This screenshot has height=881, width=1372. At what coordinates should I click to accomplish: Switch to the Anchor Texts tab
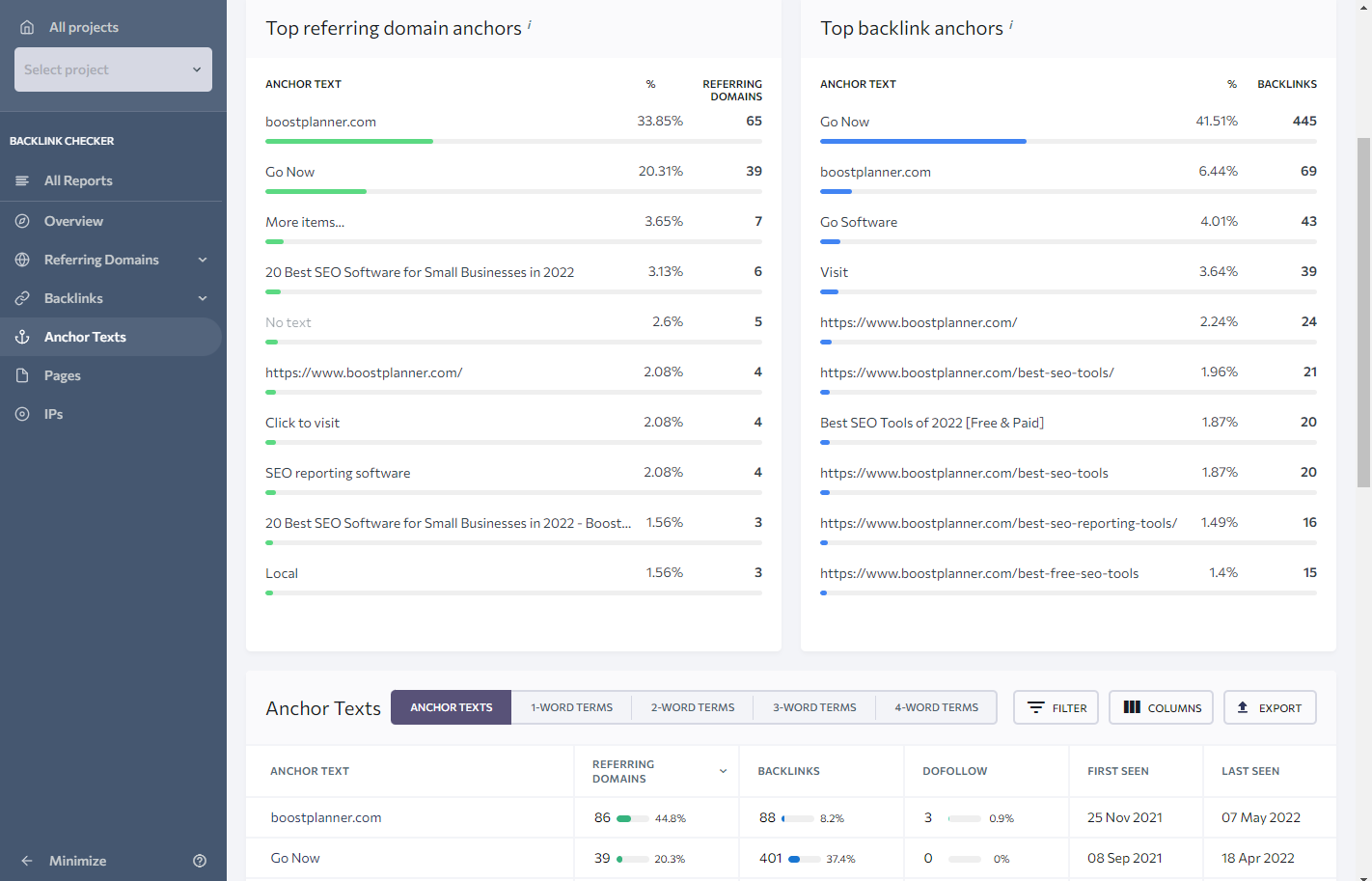(451, 707)
